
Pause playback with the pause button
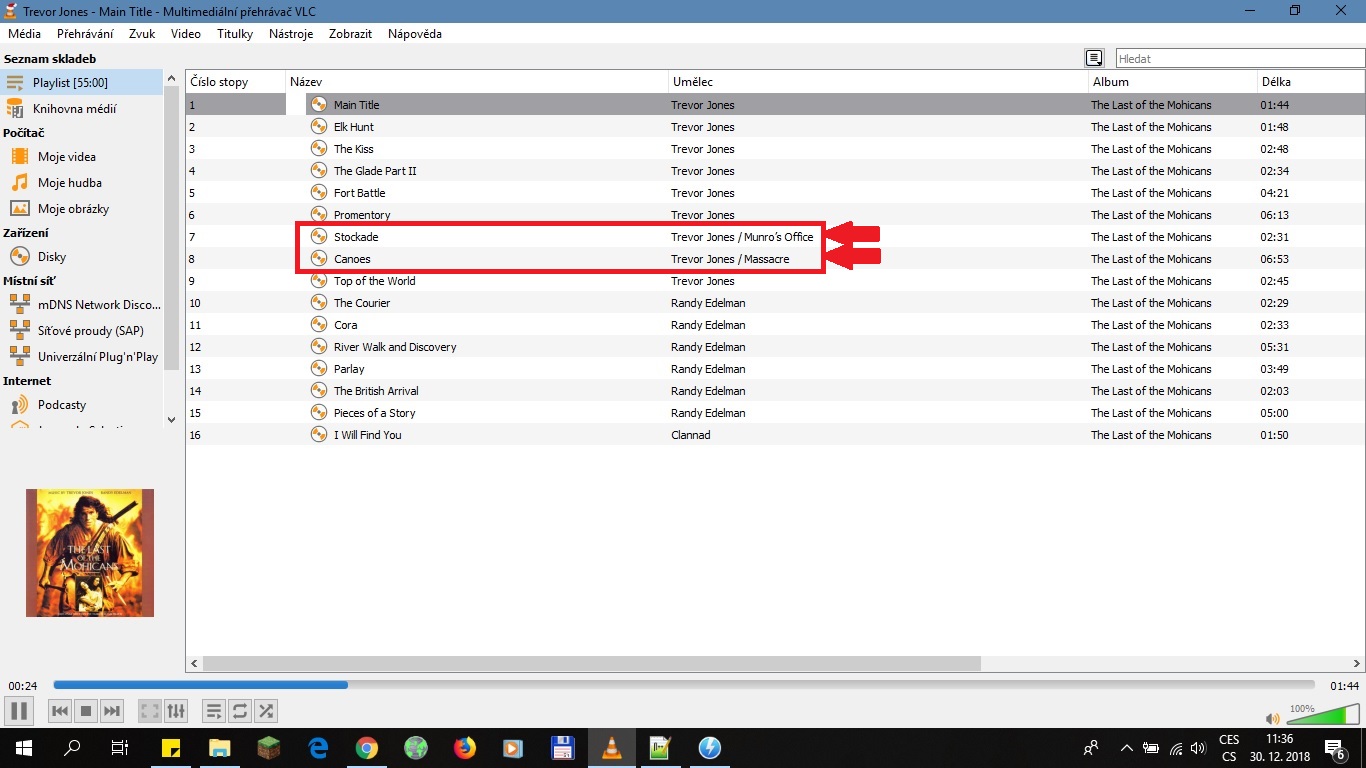click(x=18, y=711)
